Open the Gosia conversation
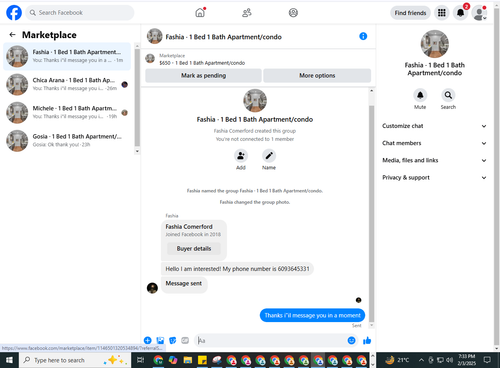This screenshot has height=368, width=500. (x=67, y=141)
